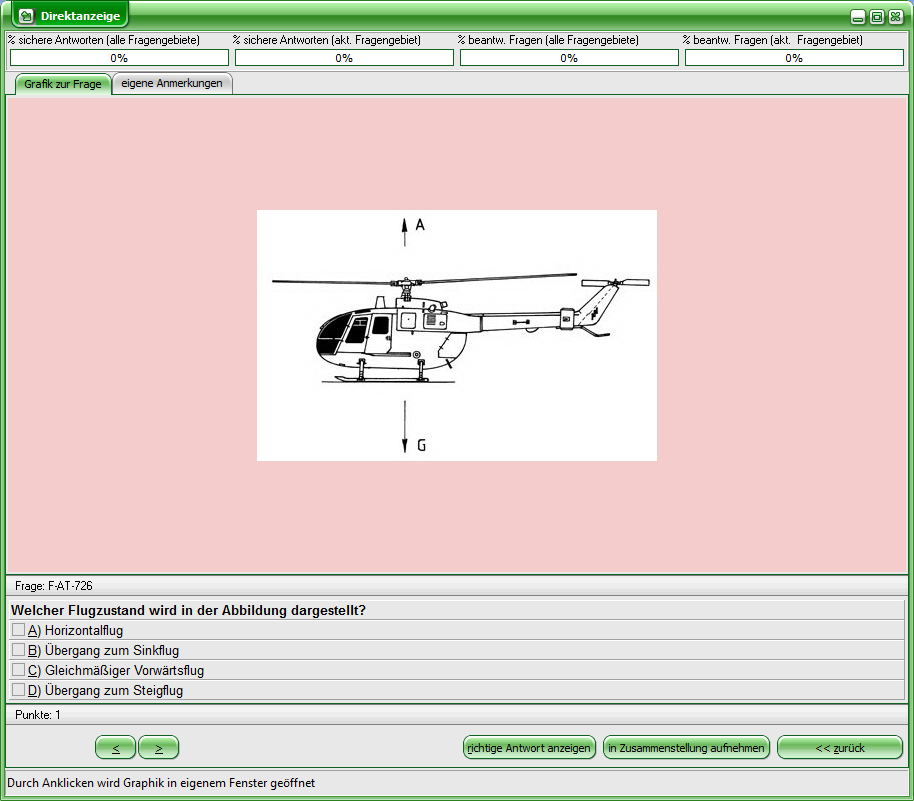Close the Direktanzeige window

pyautogui.click(x=896, y=17)
